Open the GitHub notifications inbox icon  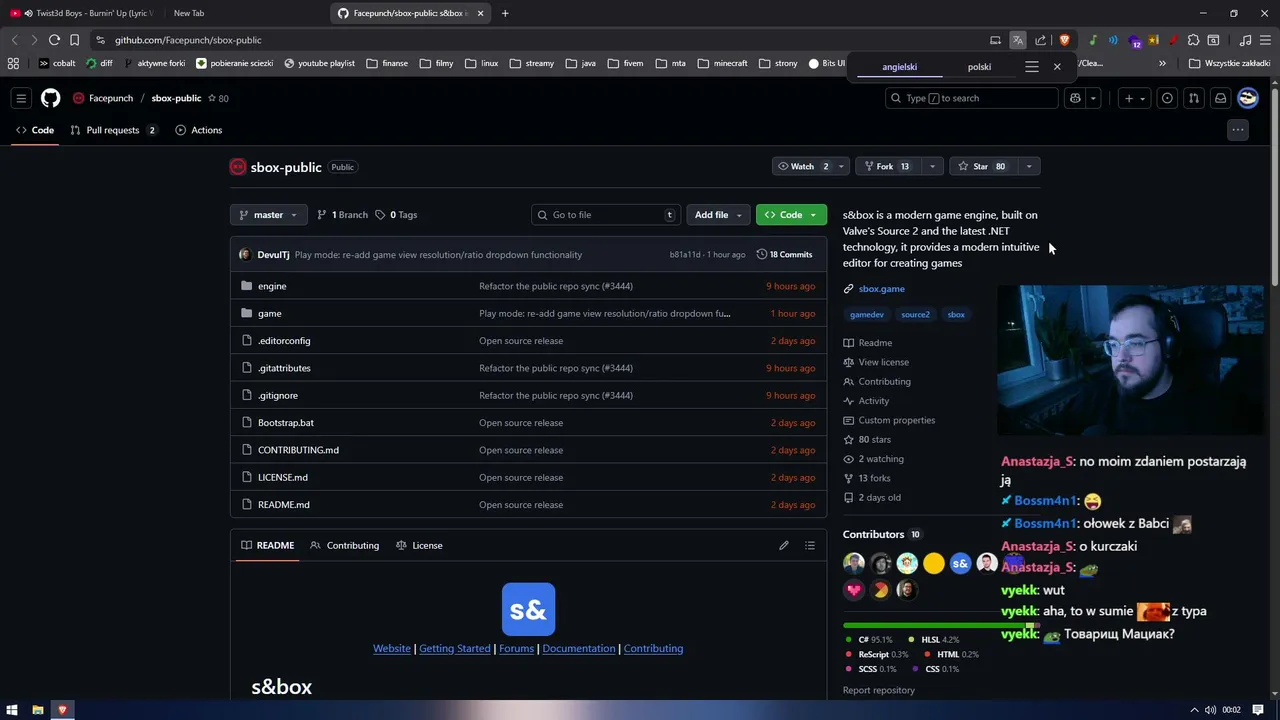click(x=1221, y=98)
